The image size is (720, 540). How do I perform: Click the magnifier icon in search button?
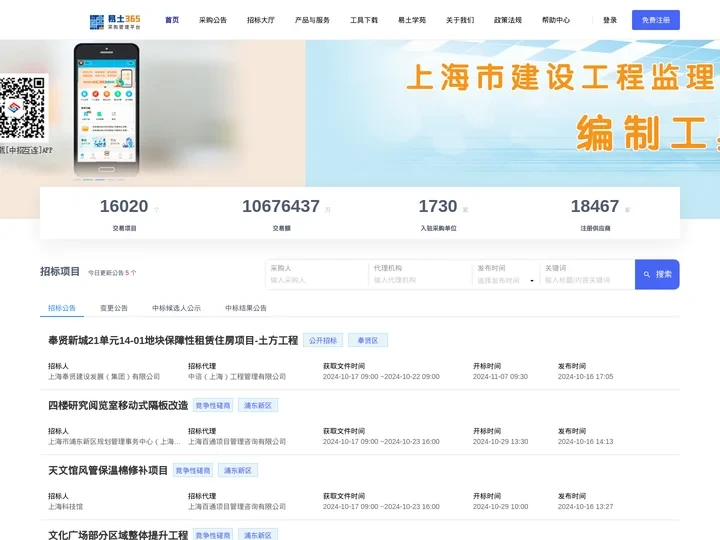pyautogui.click(x=647, y=274)
